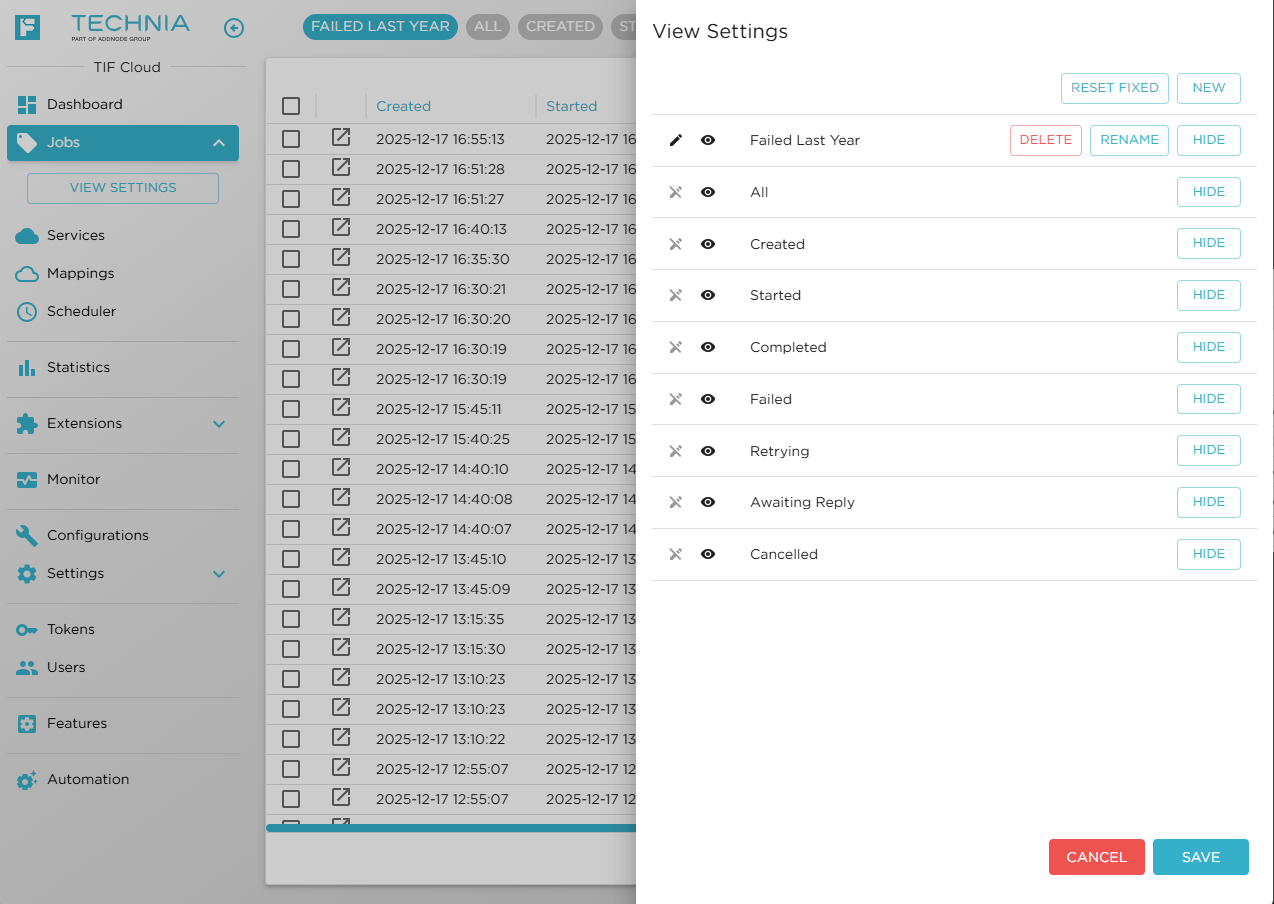Open the Scheduler section
This screenshot has height=904, width=1274.
pos(80,311)
